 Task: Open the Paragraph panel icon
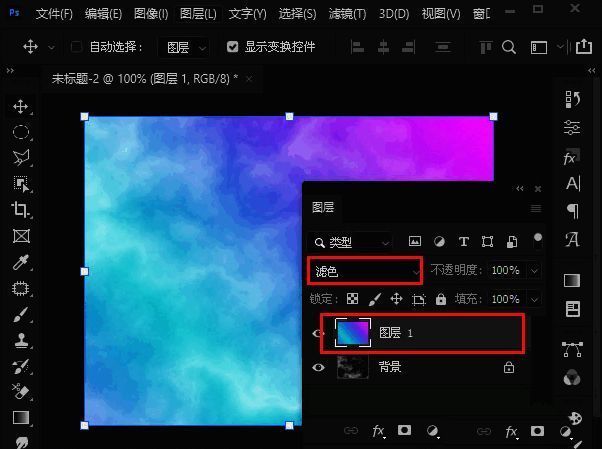pos(573,211)
